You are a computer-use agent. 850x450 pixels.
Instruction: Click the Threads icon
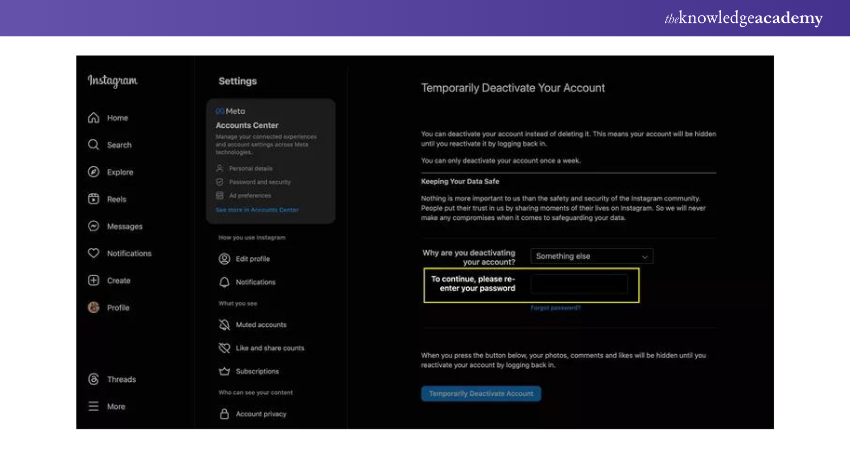point(94,379)
